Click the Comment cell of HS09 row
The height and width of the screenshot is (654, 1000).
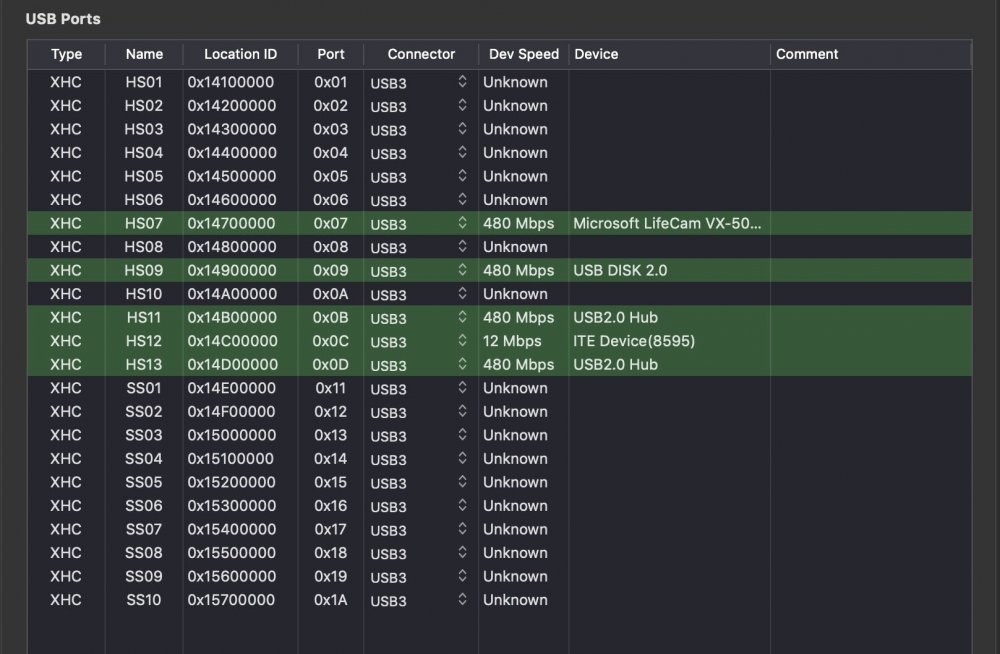(871, 271)
